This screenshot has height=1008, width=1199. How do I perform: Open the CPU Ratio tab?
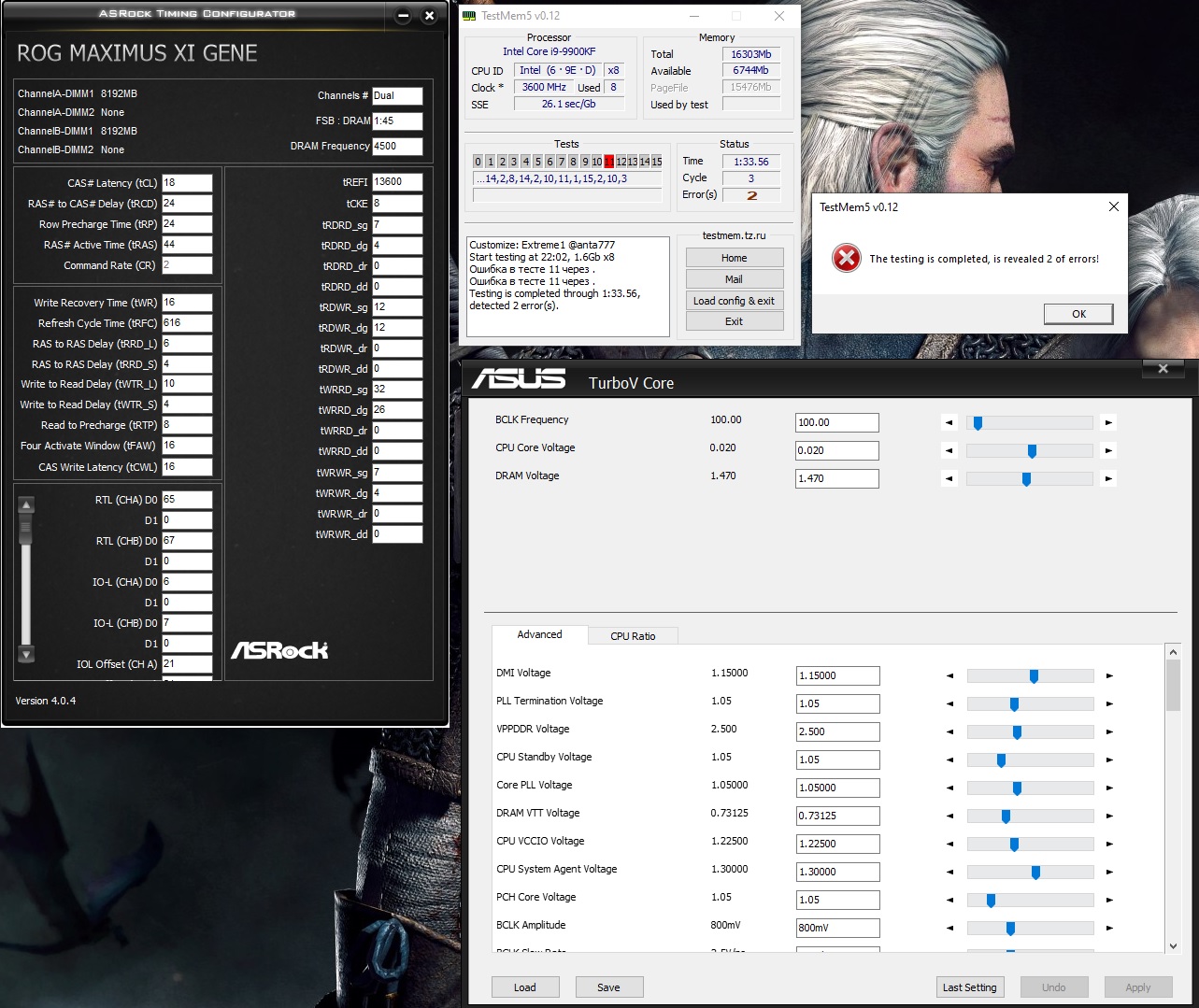(633, 636)
